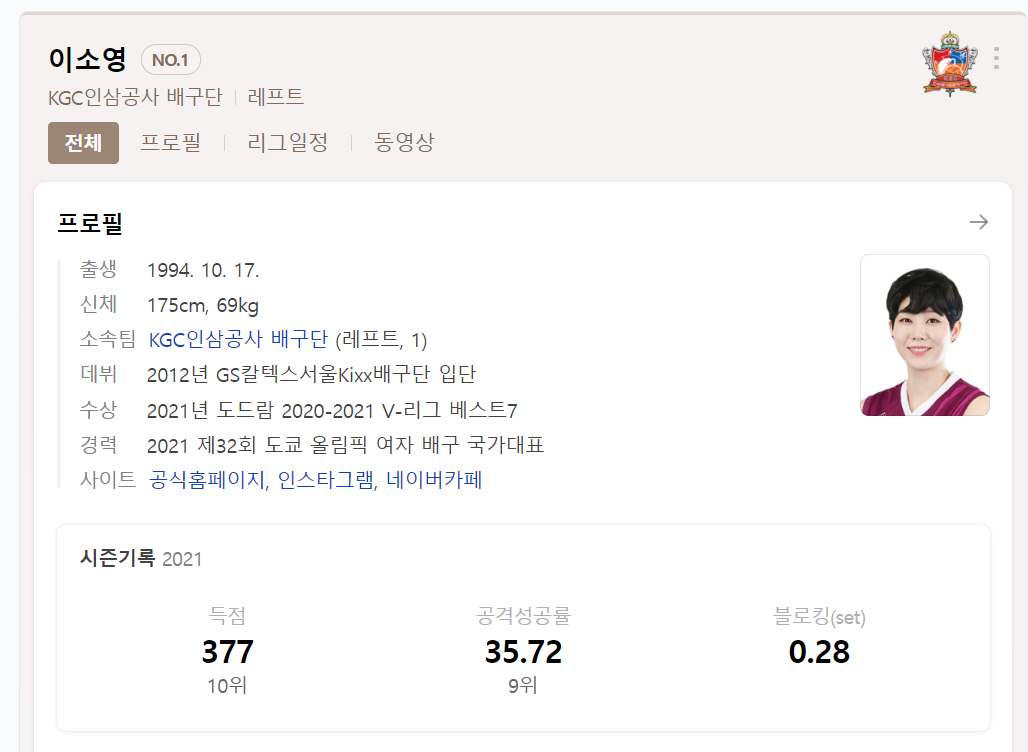Image resolution: width=1028 pixels, height=752 pixels.
Task: Open the three-dot more options menu
Action: coord(995,58)
